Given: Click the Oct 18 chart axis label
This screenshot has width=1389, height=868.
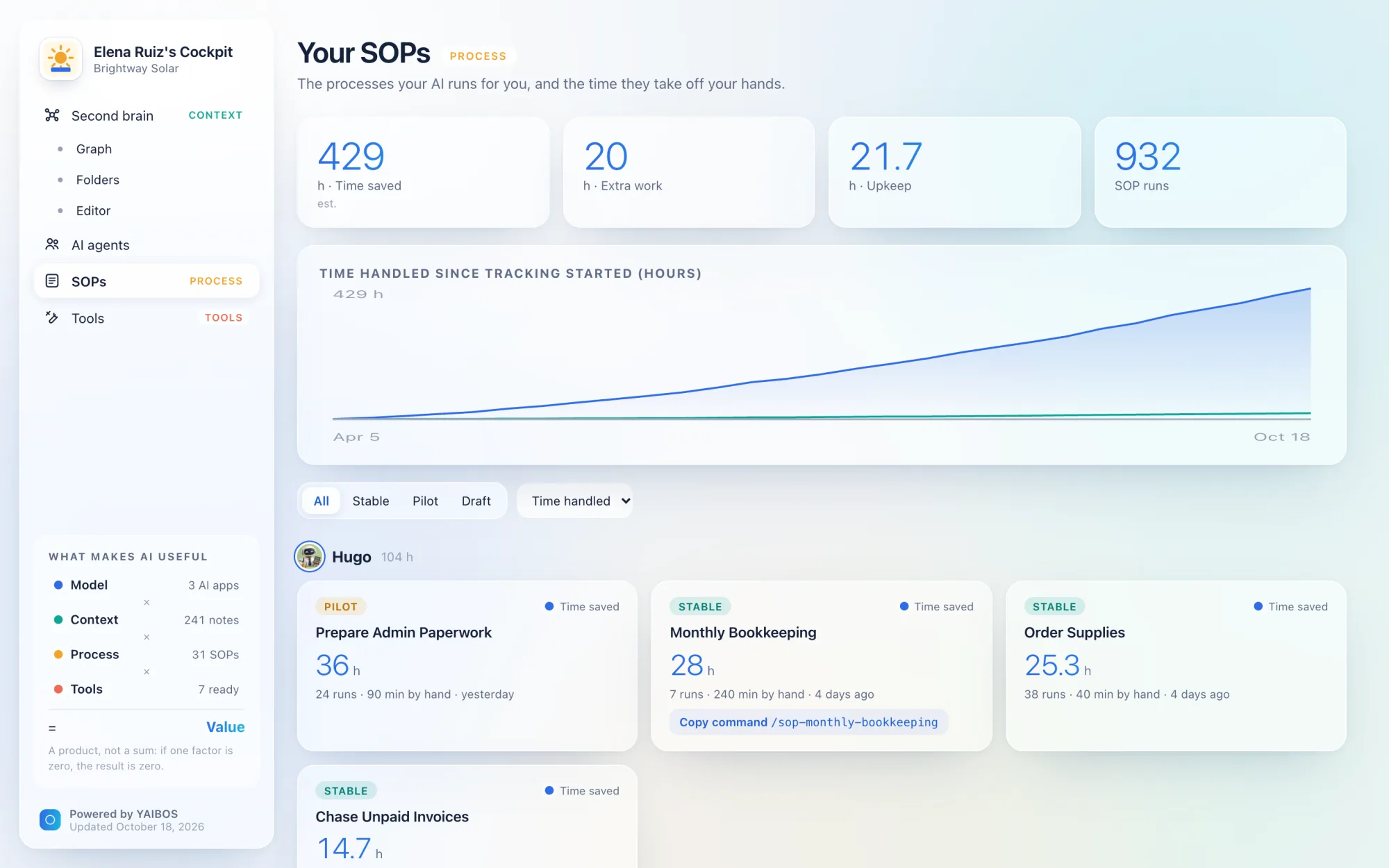Looking at the screenshot, I should pos(1281,437).
